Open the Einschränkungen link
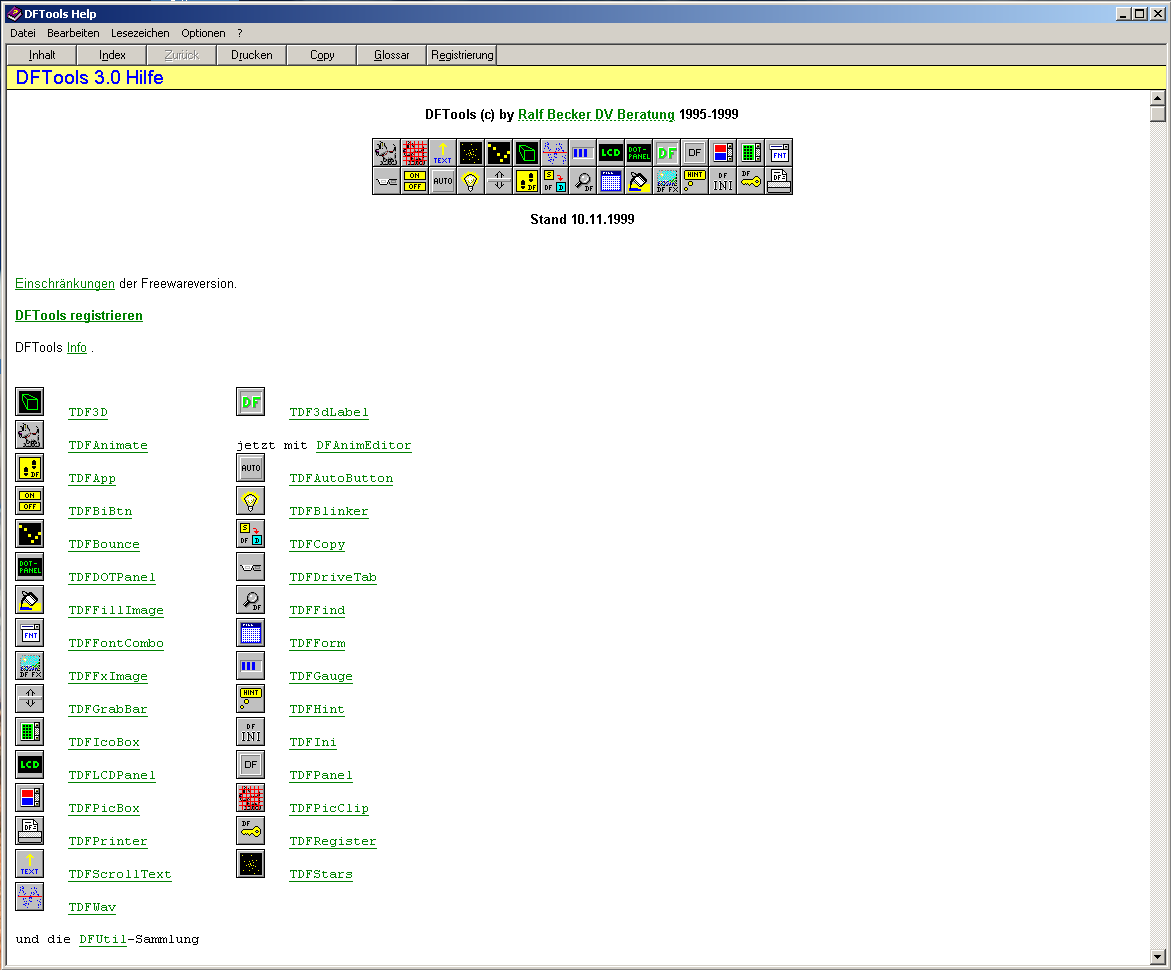 coord(65,284)
